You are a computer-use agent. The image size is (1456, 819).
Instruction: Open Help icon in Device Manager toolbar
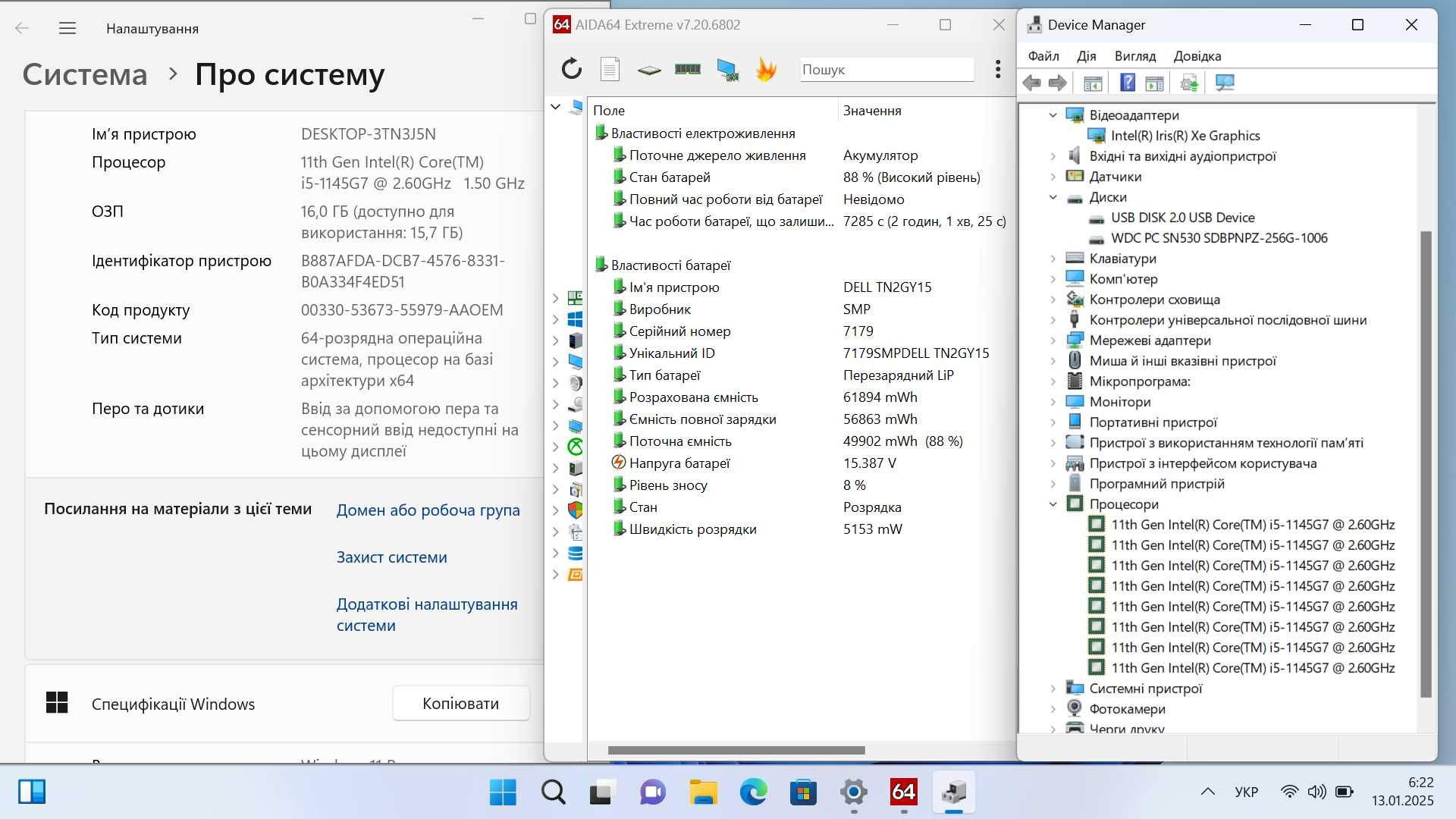1128,83
